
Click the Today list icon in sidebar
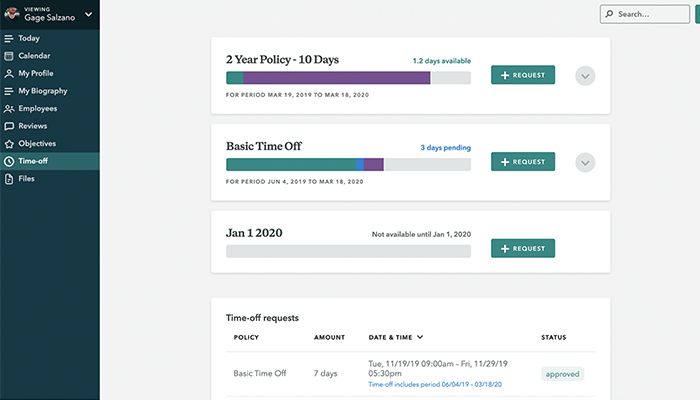(x=9, y=38)
